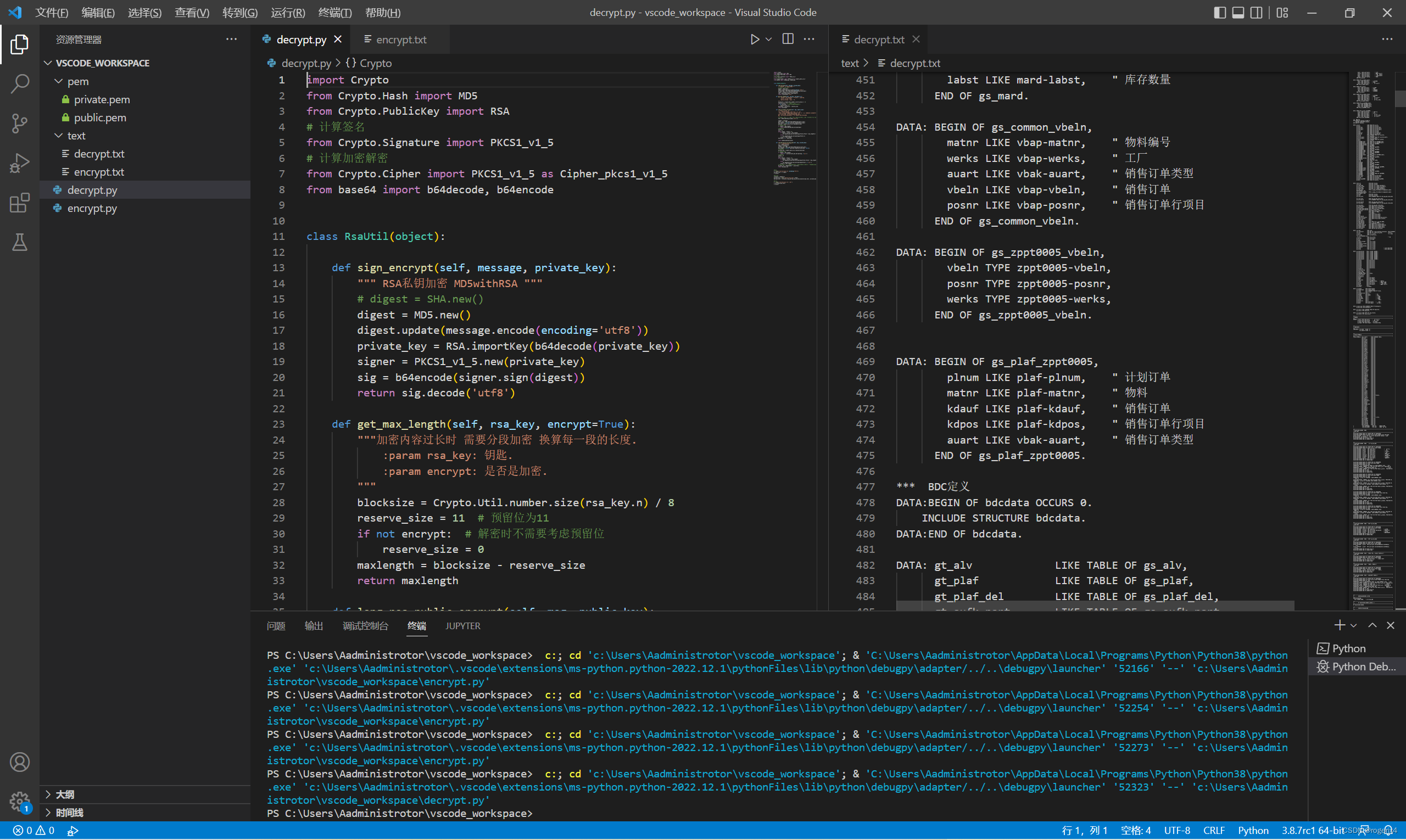Click Python language mode in status bar
The image size is (1406, 840).
pos(1253,830)
